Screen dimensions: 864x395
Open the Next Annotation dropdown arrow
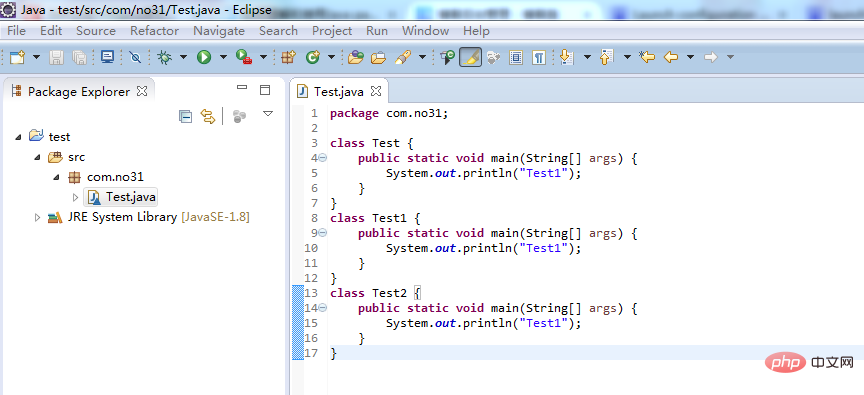point(587,57)
